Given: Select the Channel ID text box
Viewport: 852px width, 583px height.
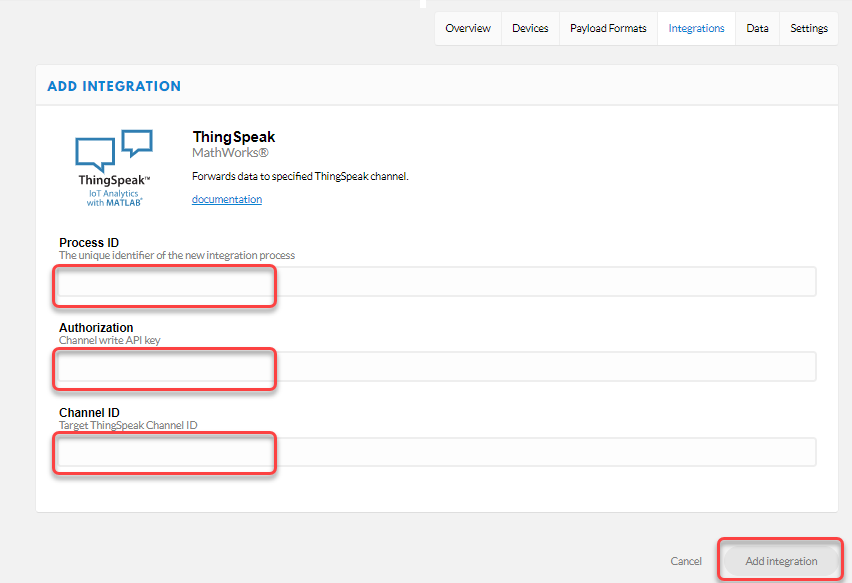Looking at the screenshot, I should (x=436, y=452).
